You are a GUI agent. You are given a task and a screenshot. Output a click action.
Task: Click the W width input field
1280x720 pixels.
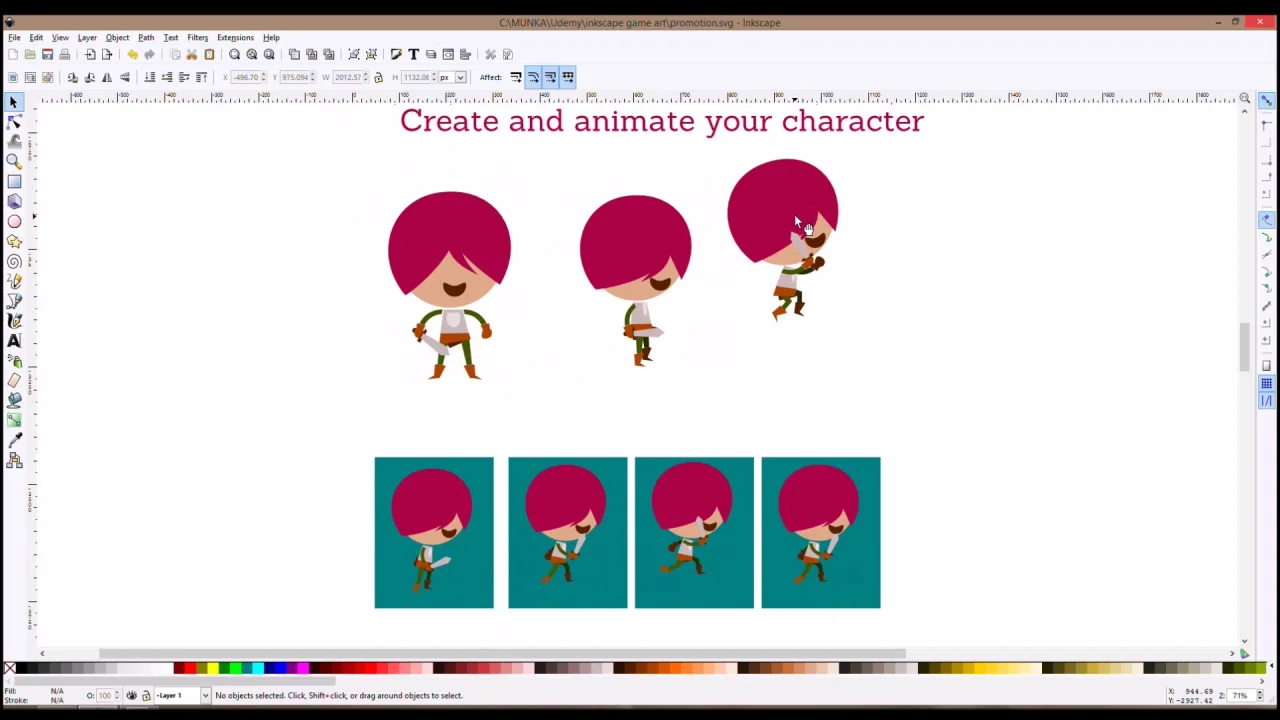[x=348, y=77]
